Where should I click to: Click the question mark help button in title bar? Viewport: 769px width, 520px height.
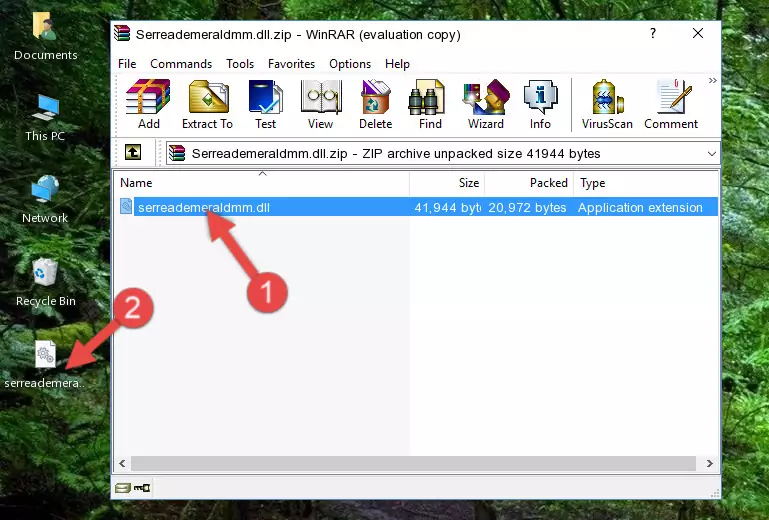click(653, 33)
